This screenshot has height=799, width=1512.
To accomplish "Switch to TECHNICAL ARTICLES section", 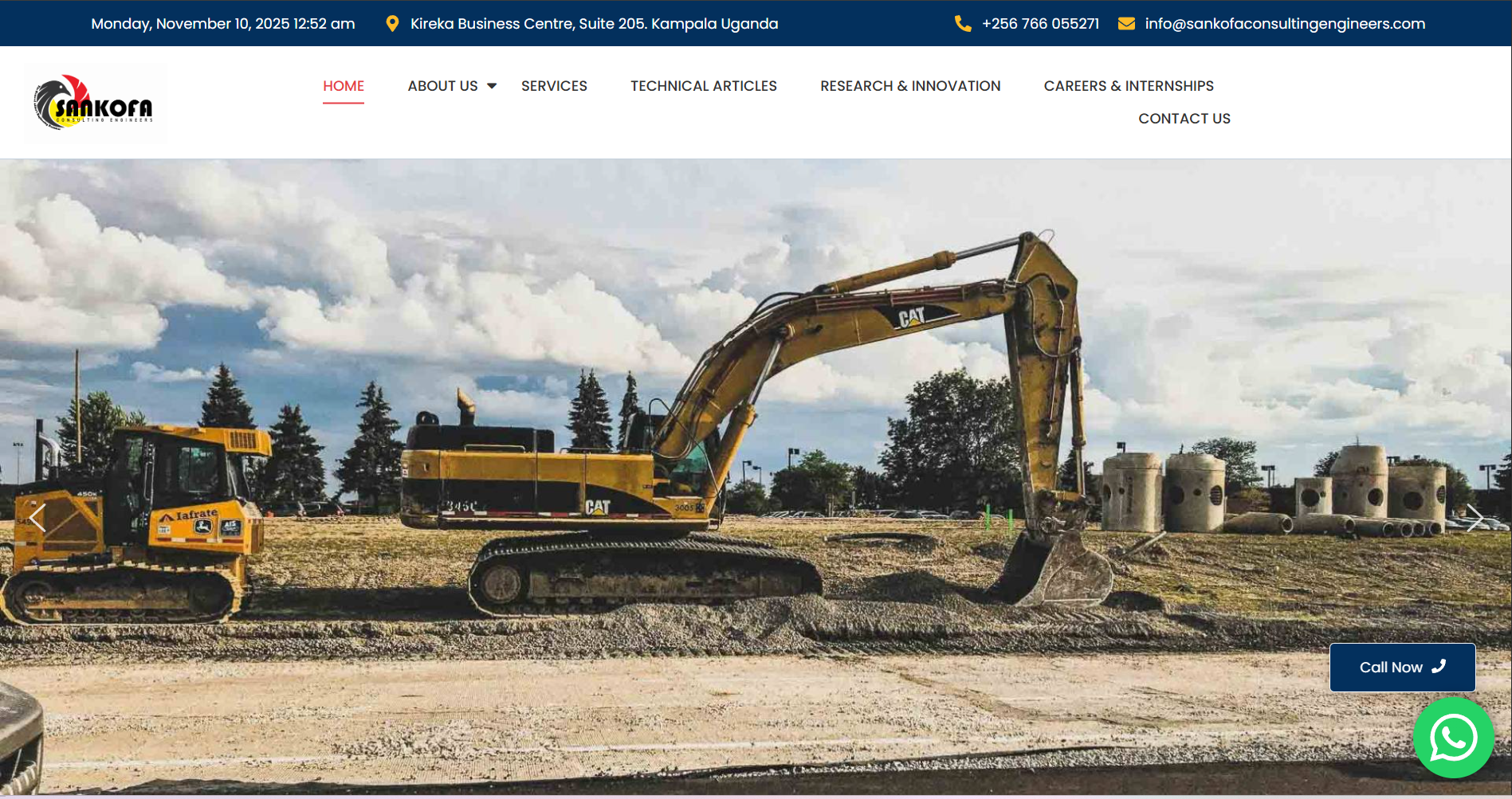I will (x=703, y=85).
